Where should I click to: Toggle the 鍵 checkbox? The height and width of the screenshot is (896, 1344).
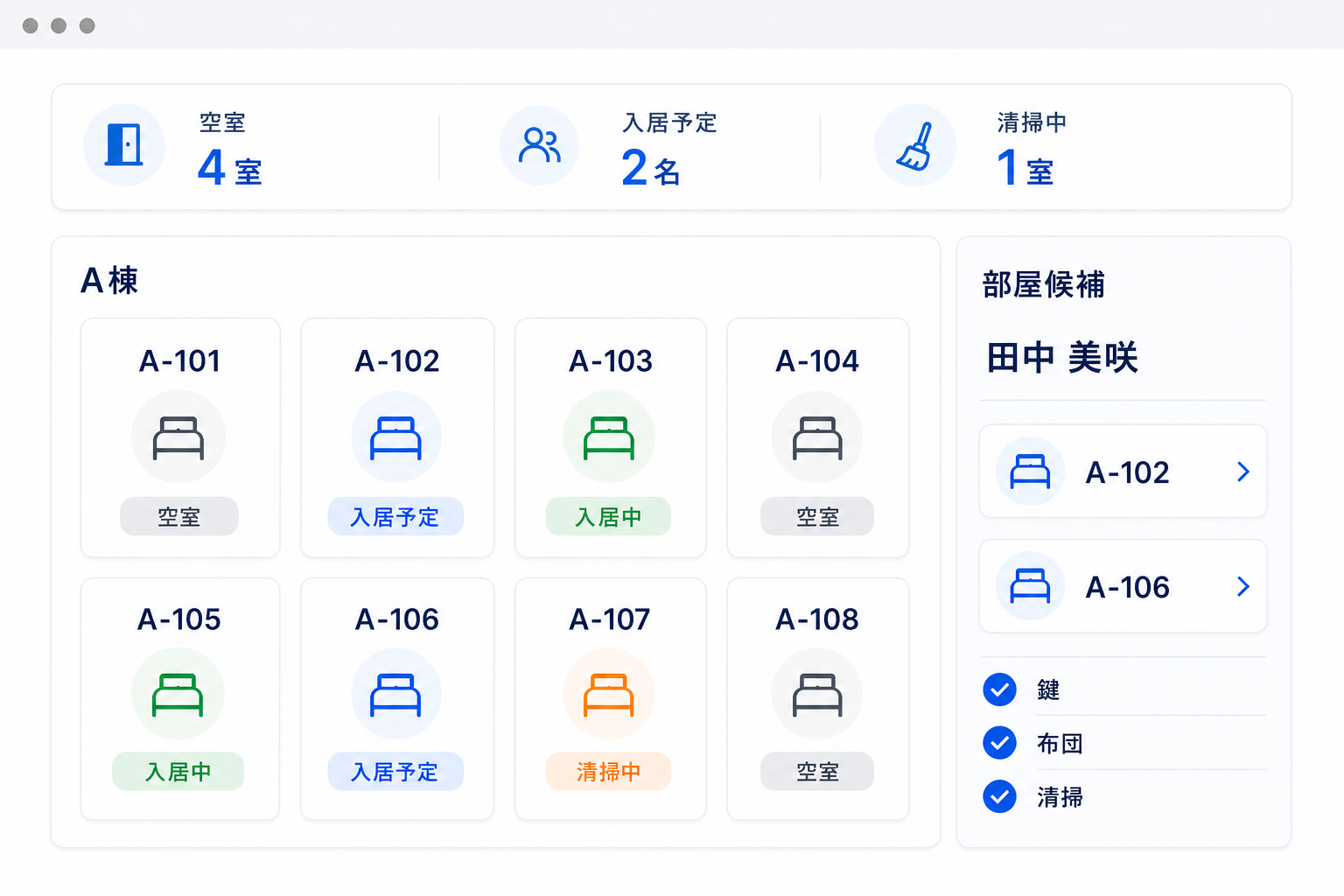tap(999, 689)
